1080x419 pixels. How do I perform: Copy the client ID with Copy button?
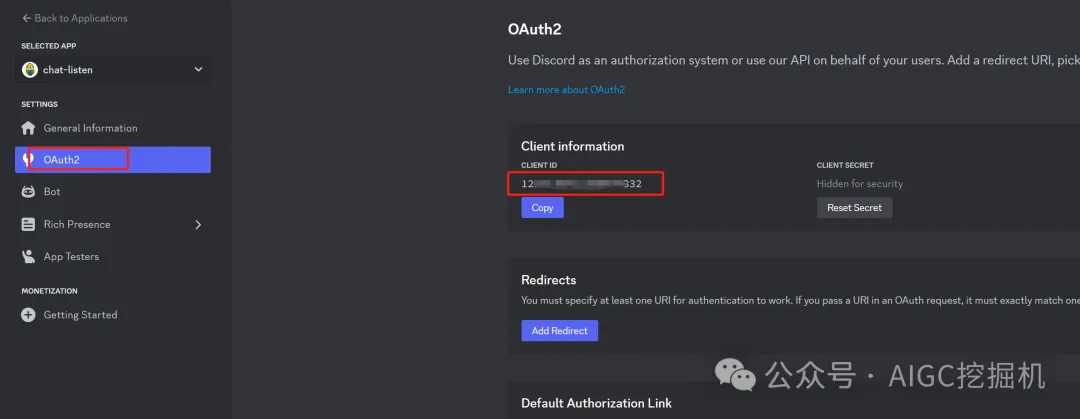pyautogui.click(x=542, y=207)
